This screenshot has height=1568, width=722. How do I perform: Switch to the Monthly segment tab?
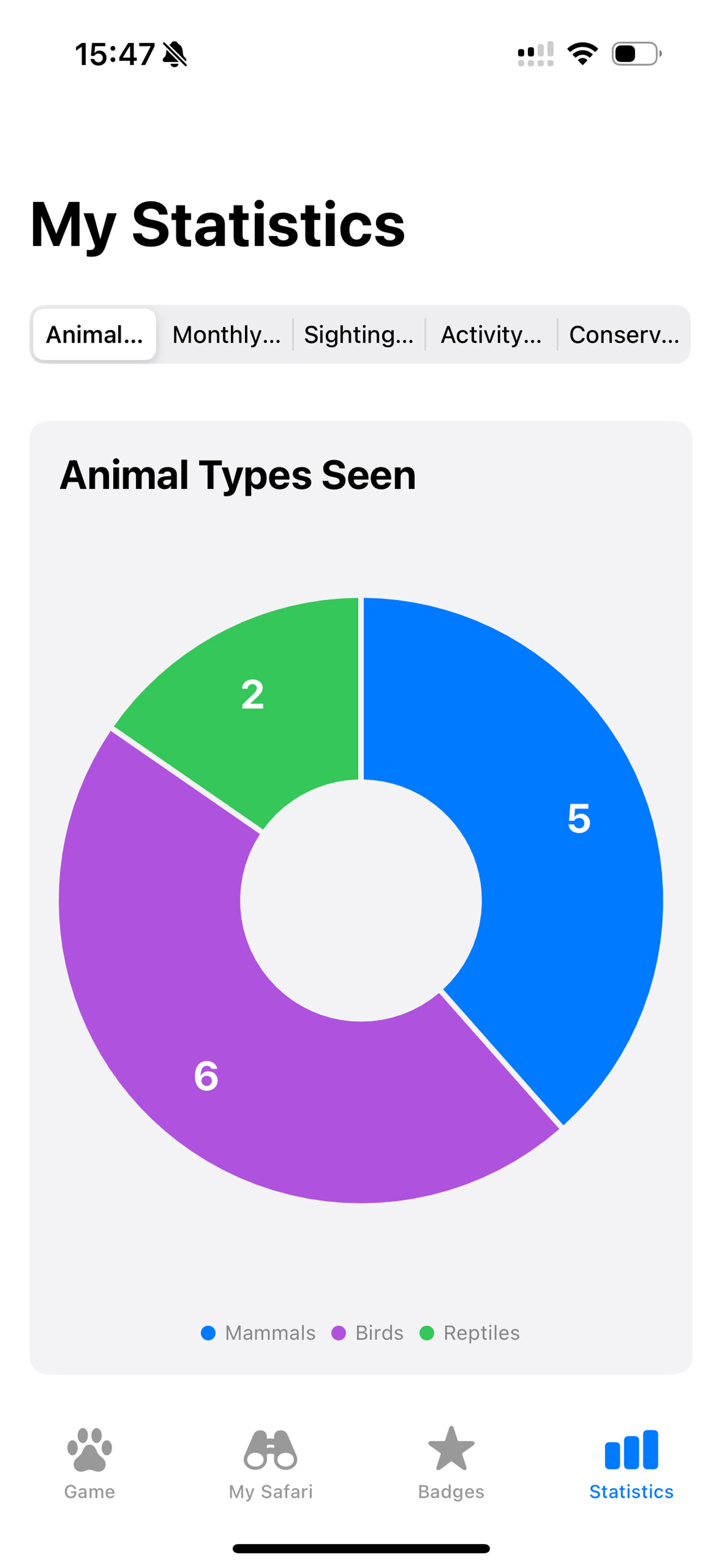click(x=226, y=335)
